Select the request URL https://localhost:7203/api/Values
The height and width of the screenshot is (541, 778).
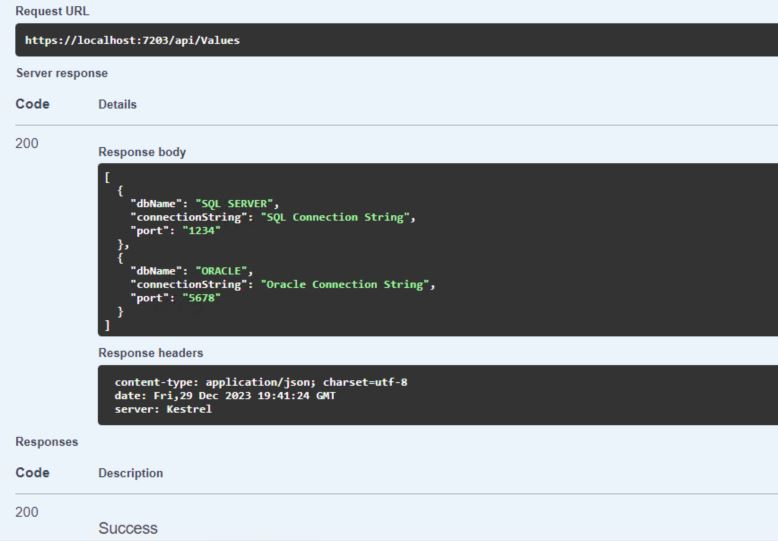click(x=132, y=40)
